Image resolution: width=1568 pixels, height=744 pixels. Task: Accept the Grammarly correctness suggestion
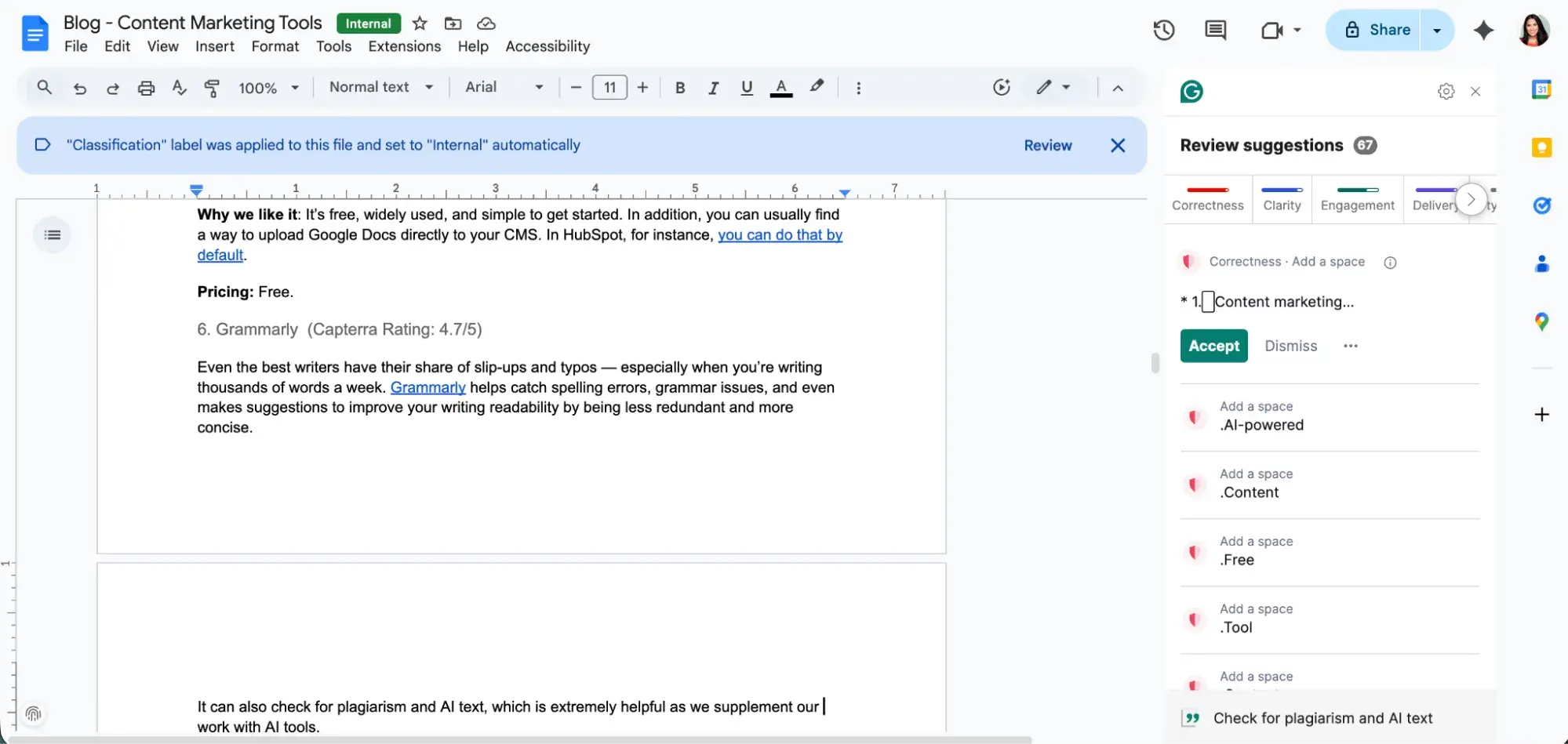point(1213,346)
